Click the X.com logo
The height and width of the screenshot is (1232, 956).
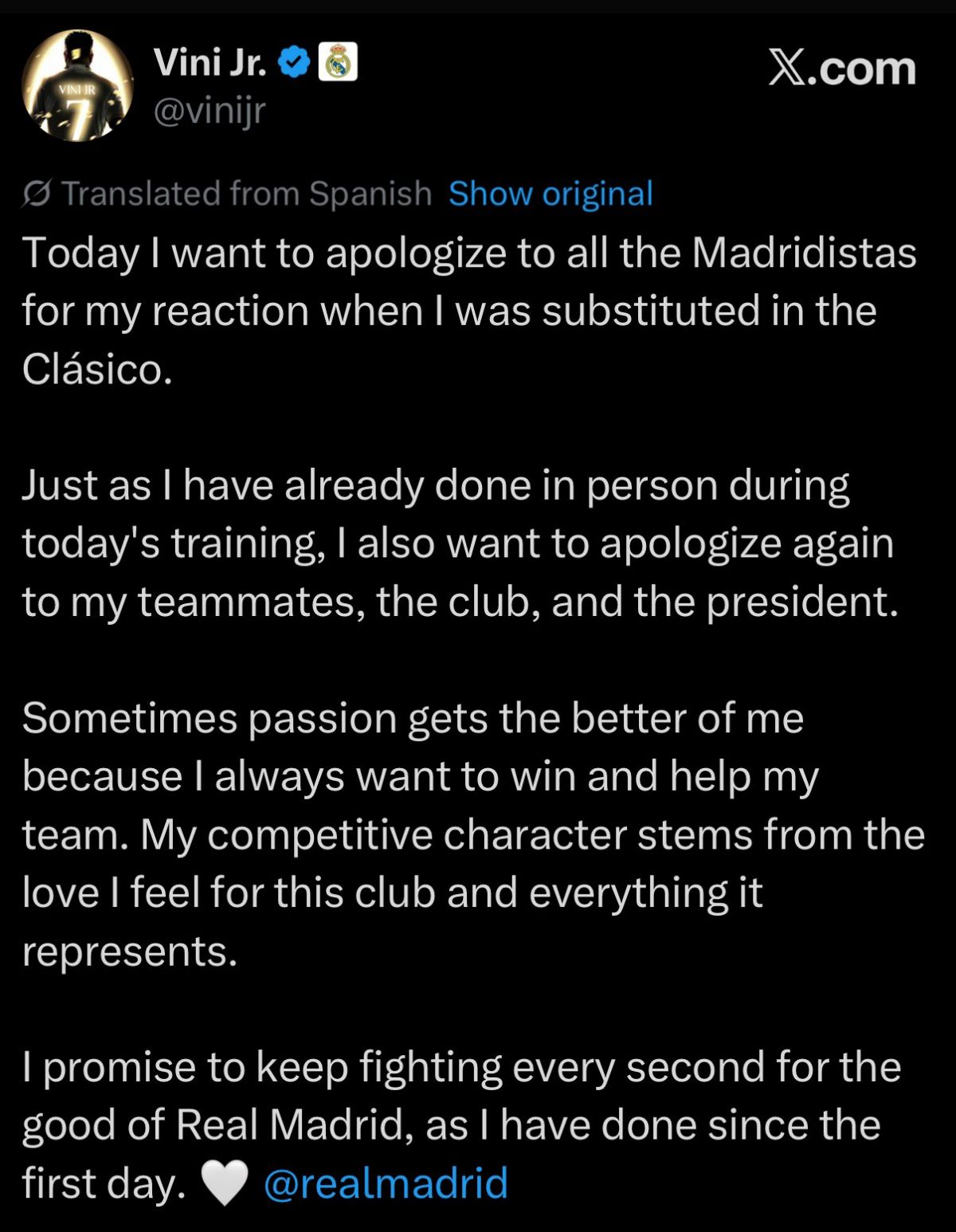[842, 69]
